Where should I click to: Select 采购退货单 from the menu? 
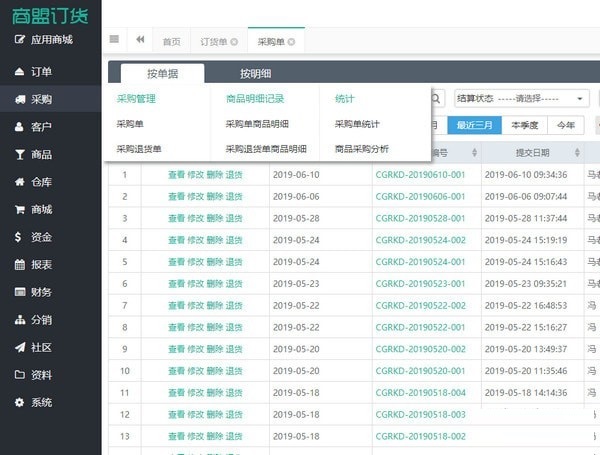click(x=139, y=149)
